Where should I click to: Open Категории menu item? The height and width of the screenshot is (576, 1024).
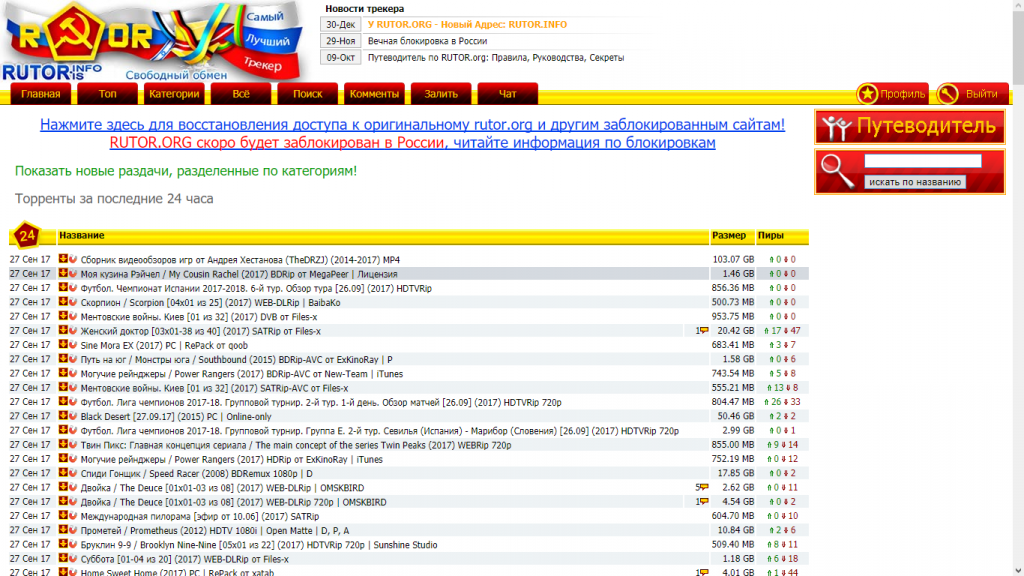pyautogui.click(x=174, y=93)
